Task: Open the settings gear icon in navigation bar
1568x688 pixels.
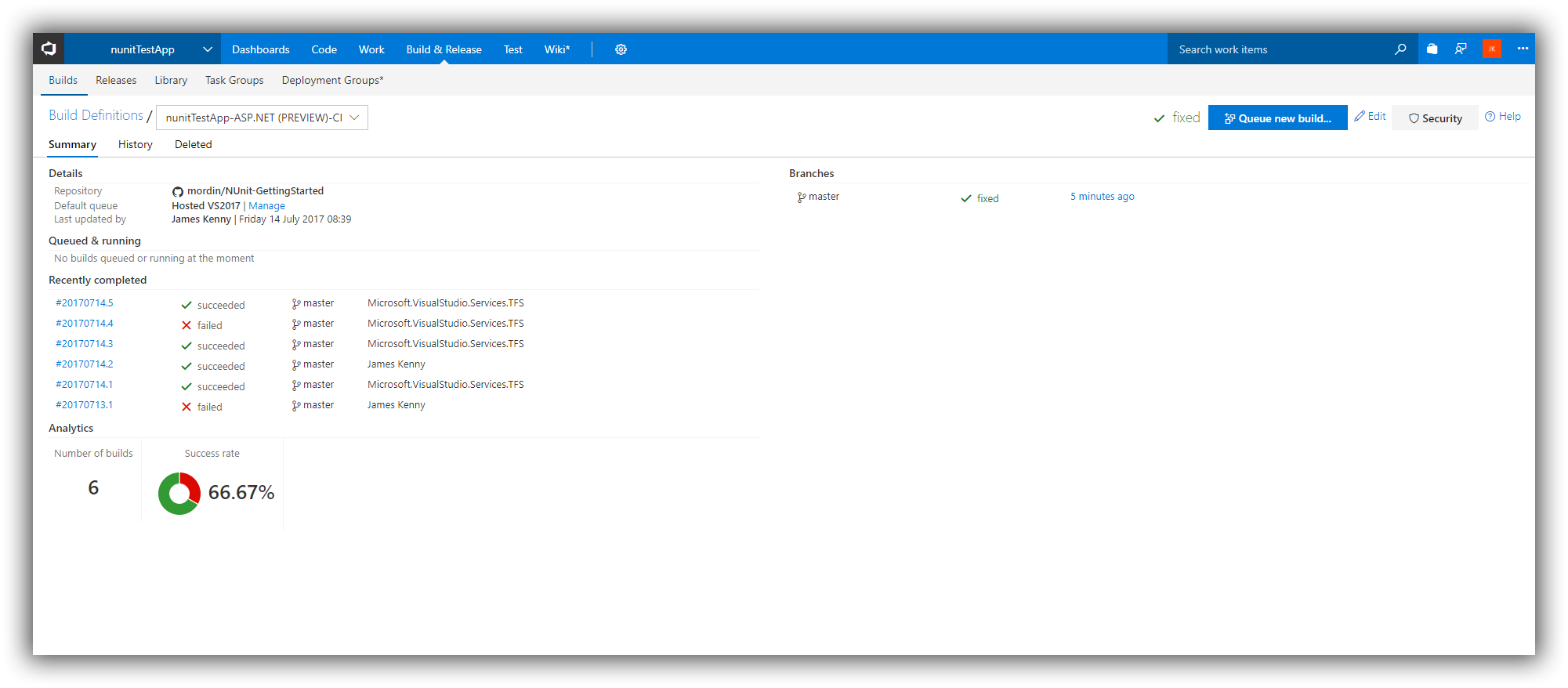Action: tap(621, 49)
